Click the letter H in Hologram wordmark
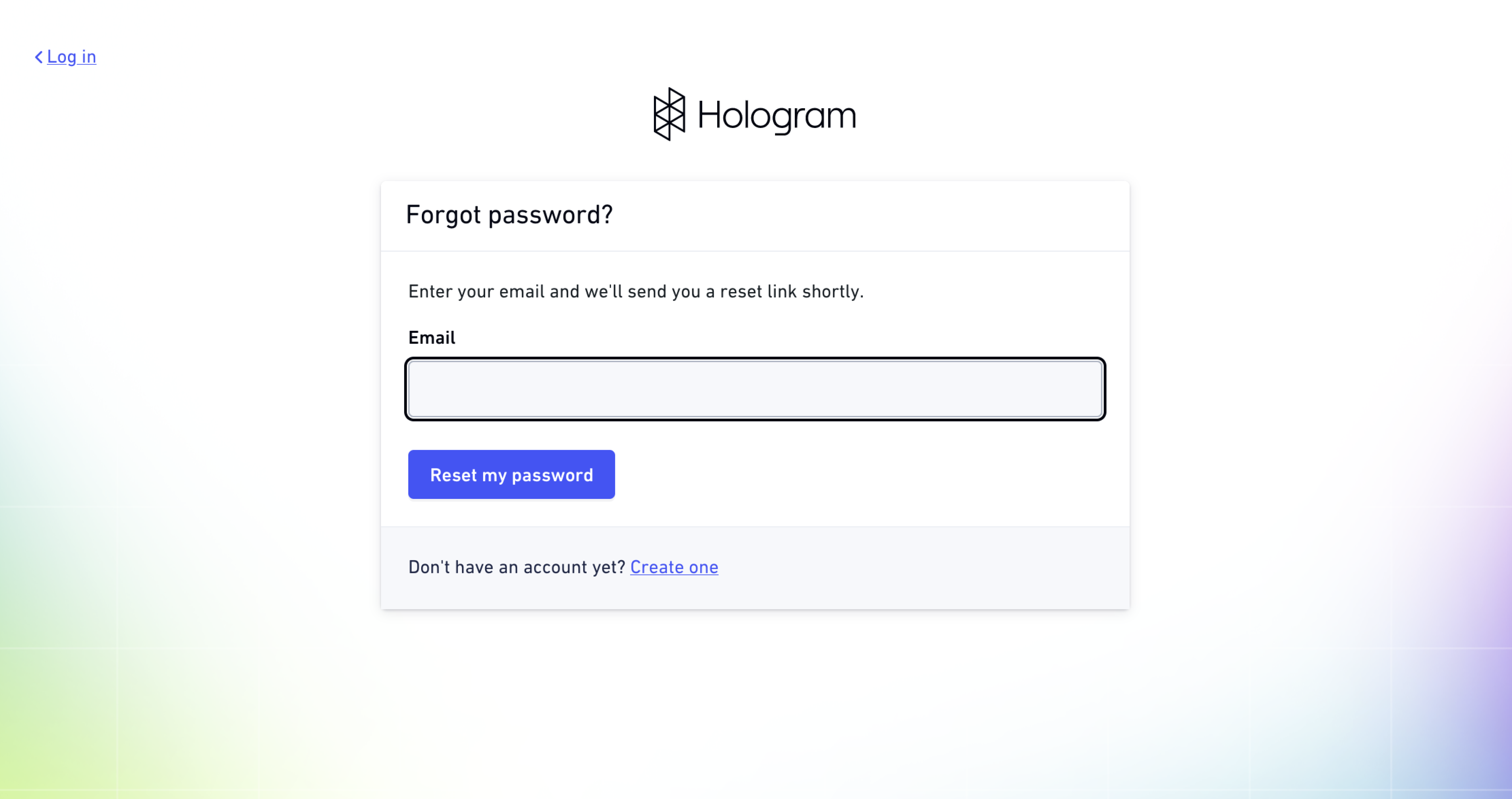The width and height of the screenshot is (1512, 799). click(x=709, y=115)
